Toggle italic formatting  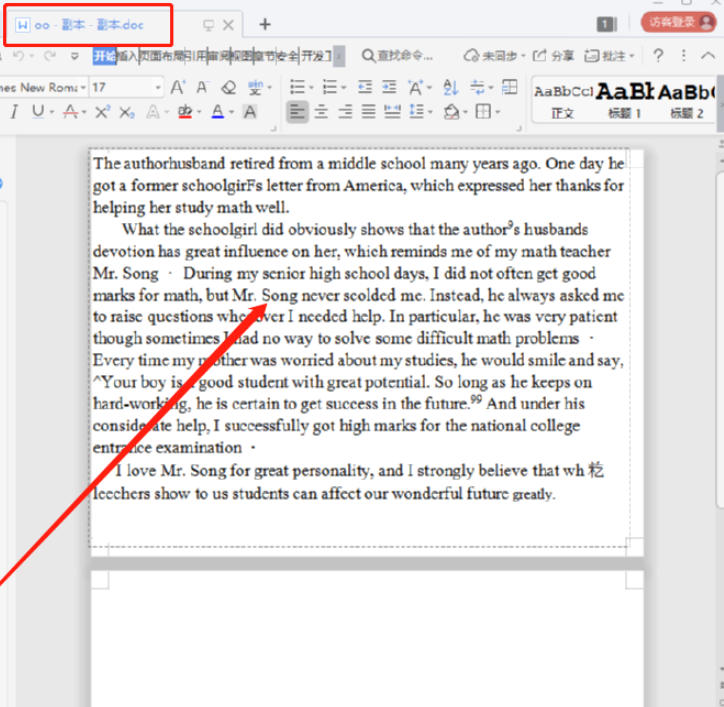pyautogui.click(x=14, y=112)
